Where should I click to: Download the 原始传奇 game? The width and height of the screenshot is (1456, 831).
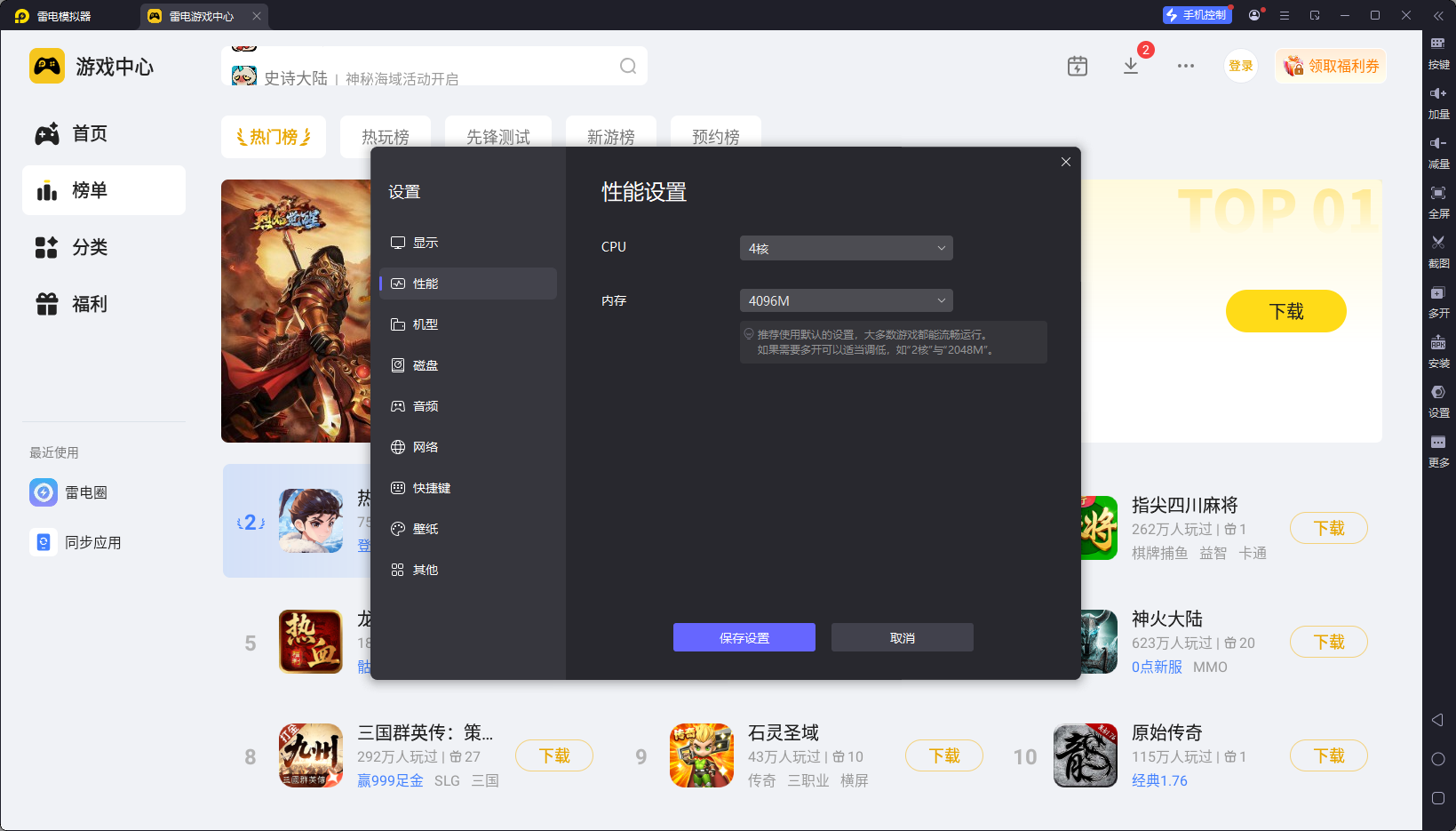tap(1328, 755)
